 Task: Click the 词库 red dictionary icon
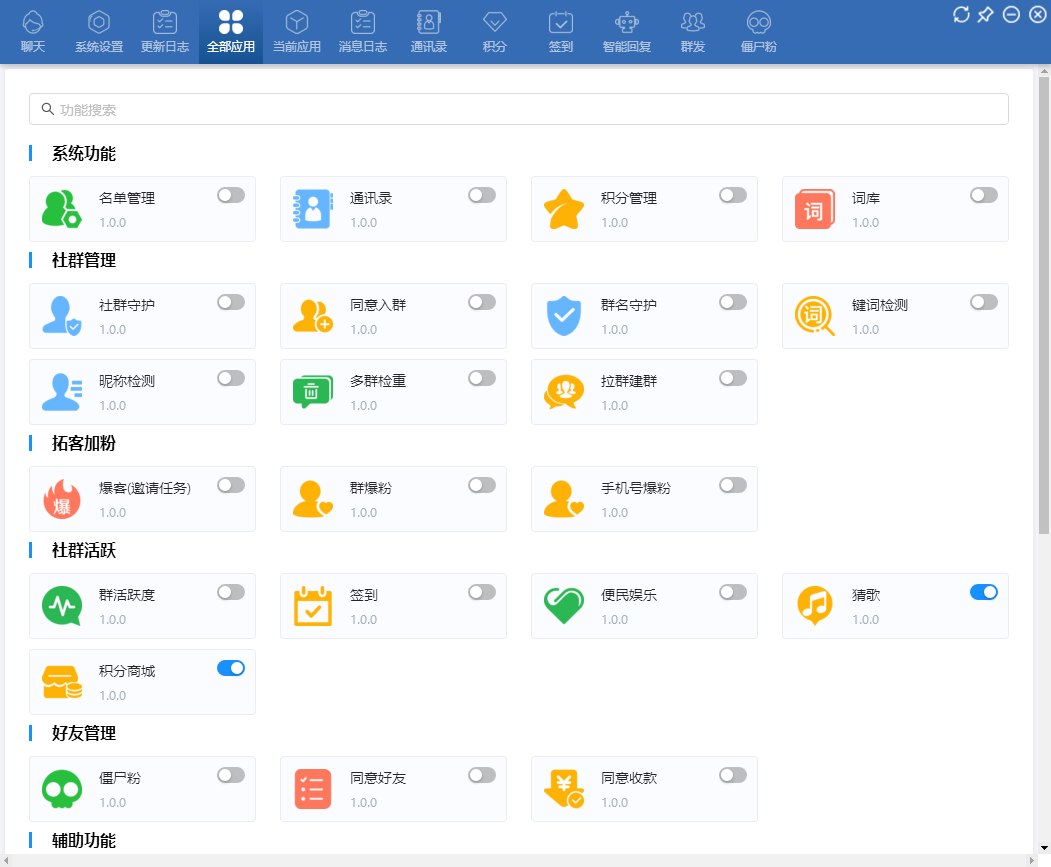pyautogui.click(x=814, y=210)
